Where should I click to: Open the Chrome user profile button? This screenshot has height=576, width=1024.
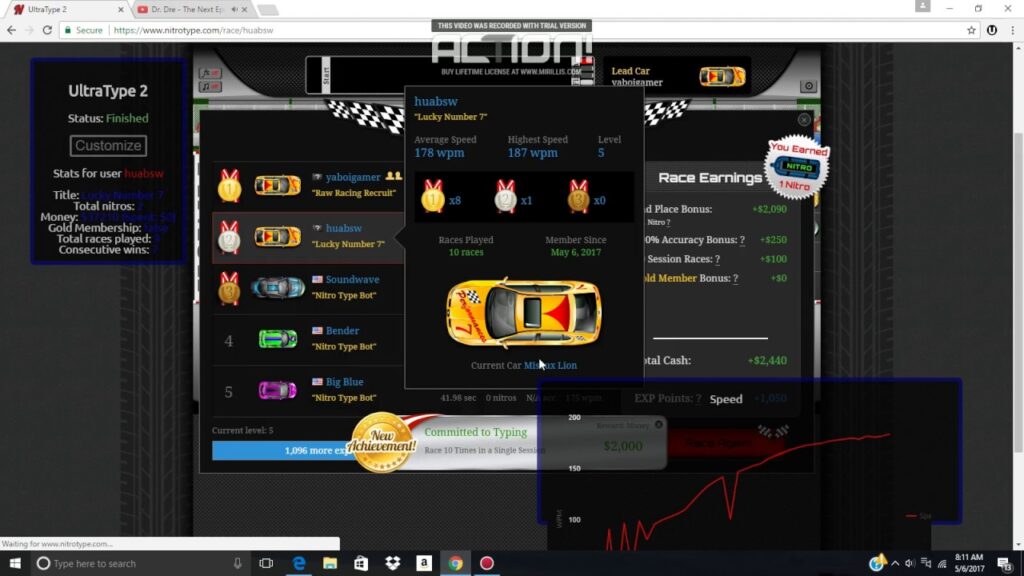[923, 6]
